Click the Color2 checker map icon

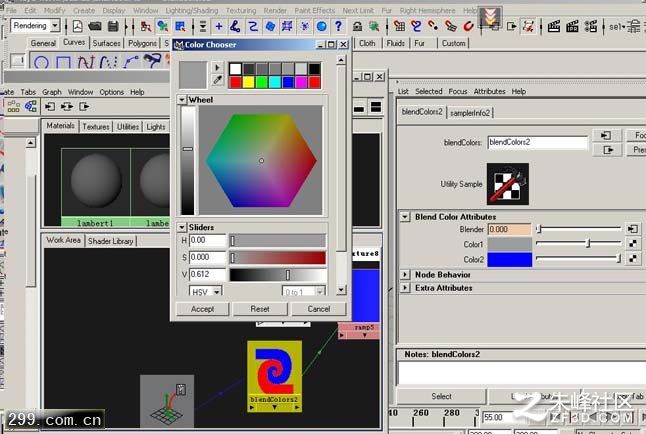tap(633, 259)
